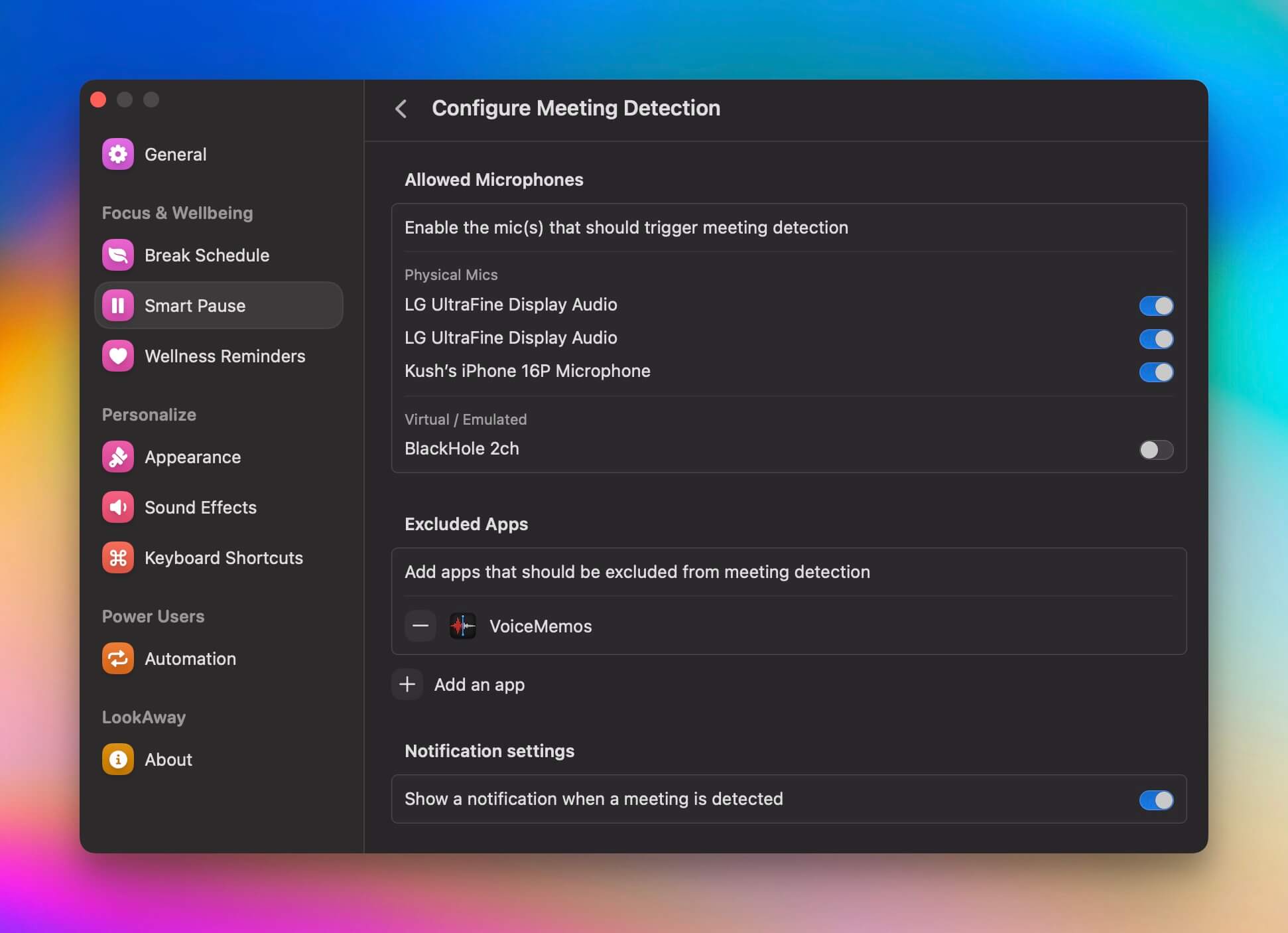Click the Sound Effects speaker icon
The height and width of the screenshot is (933, 1288).
tap(117, 507)
